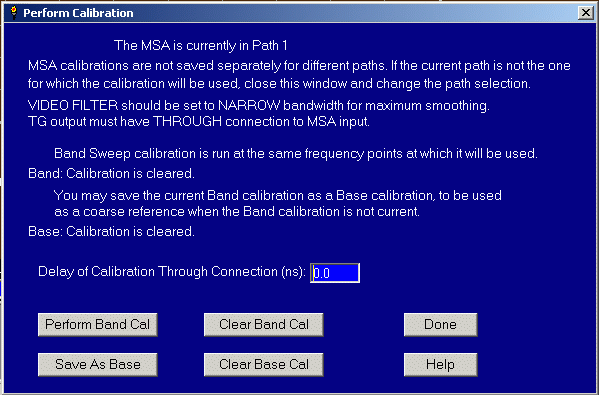
Task: Click the Perform Band Cal button
Action: 97,325
